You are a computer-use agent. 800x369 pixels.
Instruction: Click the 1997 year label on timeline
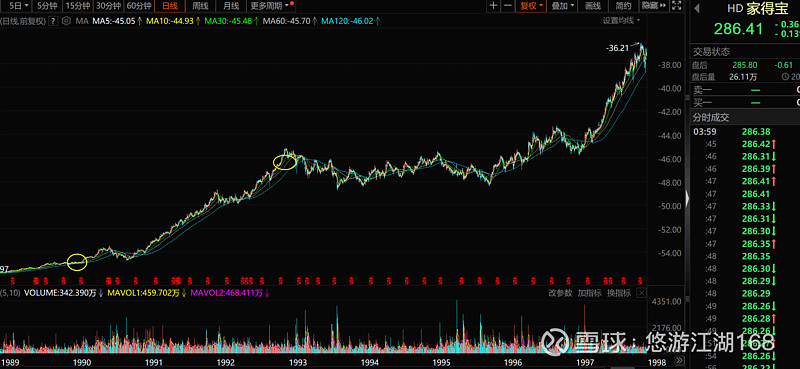tap(586, 362)
